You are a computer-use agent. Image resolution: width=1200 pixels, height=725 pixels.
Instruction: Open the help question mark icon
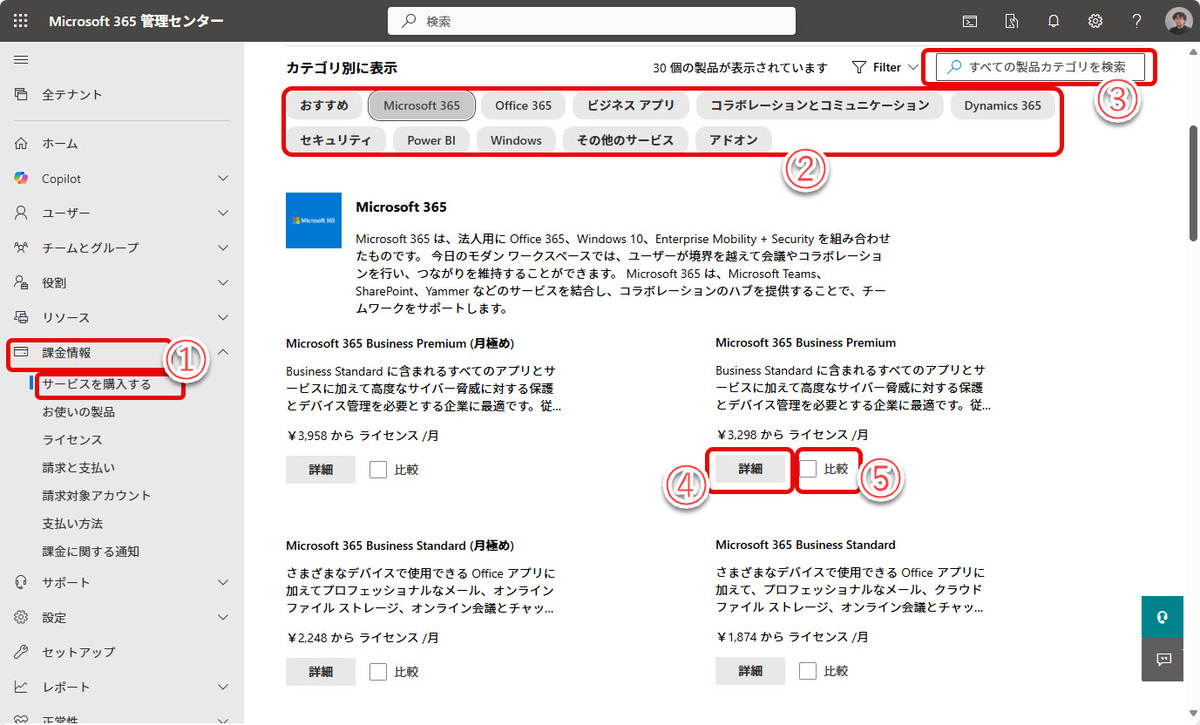click(1137, 21)
